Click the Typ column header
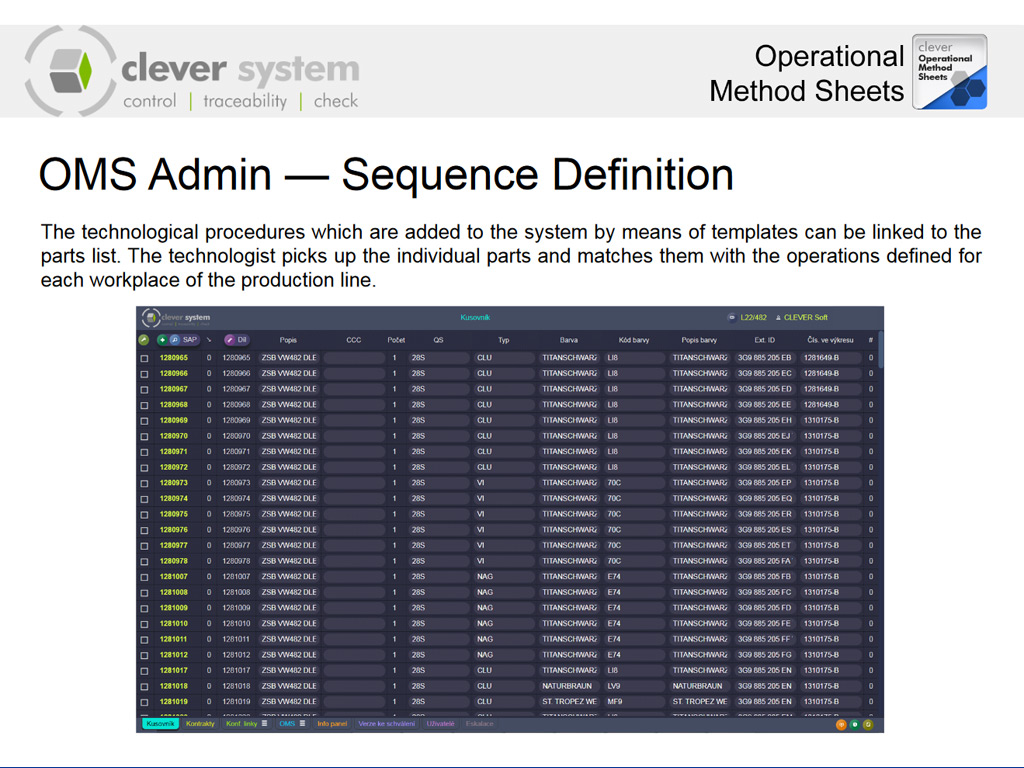1024x768 pixels. (504, 340)
